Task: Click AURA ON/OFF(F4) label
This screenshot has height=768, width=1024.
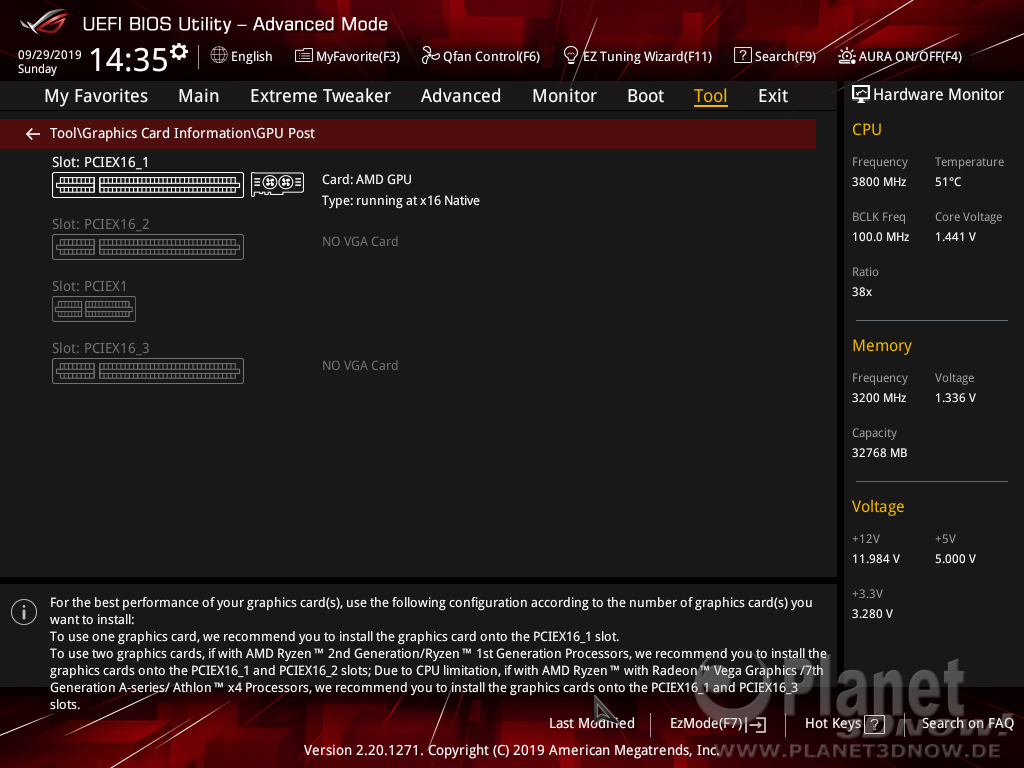Action: pos(910,57)
